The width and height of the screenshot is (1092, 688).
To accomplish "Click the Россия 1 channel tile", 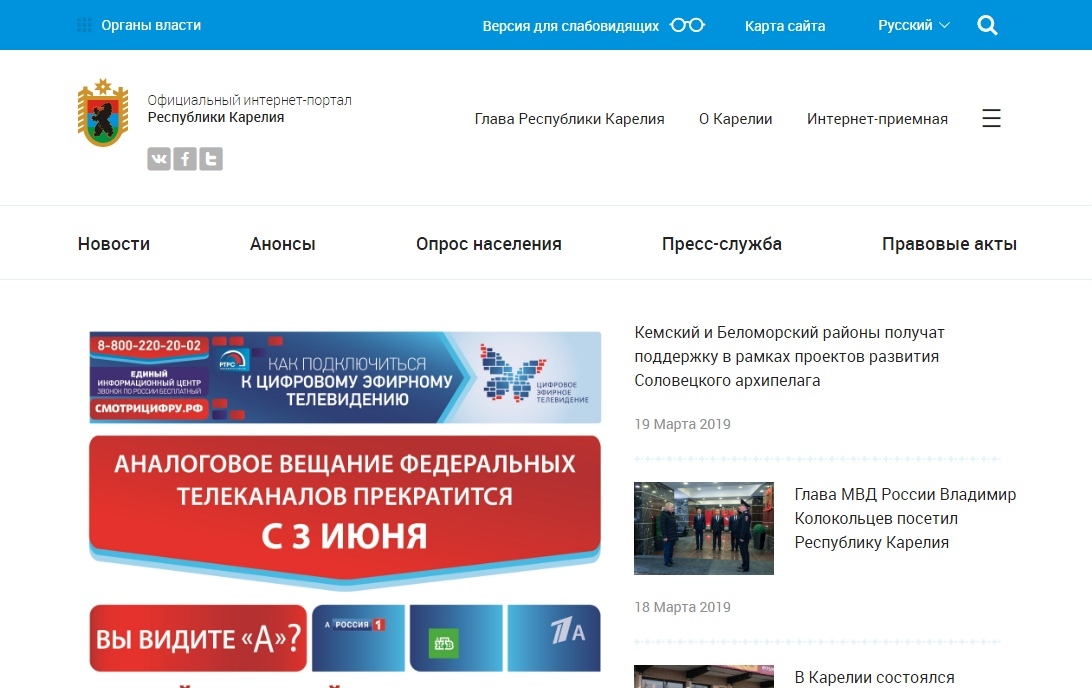I will (358, 638).
